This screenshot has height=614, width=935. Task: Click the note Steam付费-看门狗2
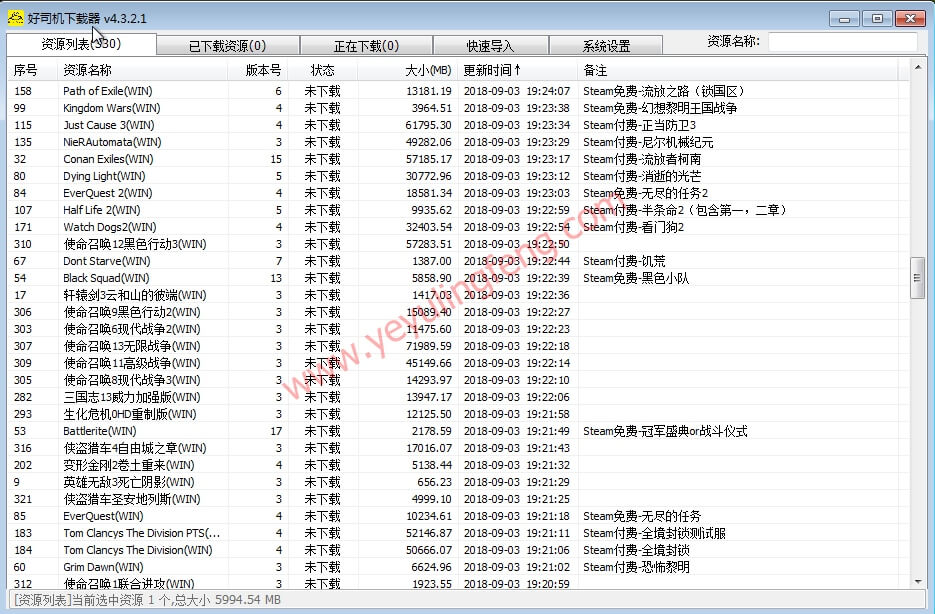pos(633,227)
